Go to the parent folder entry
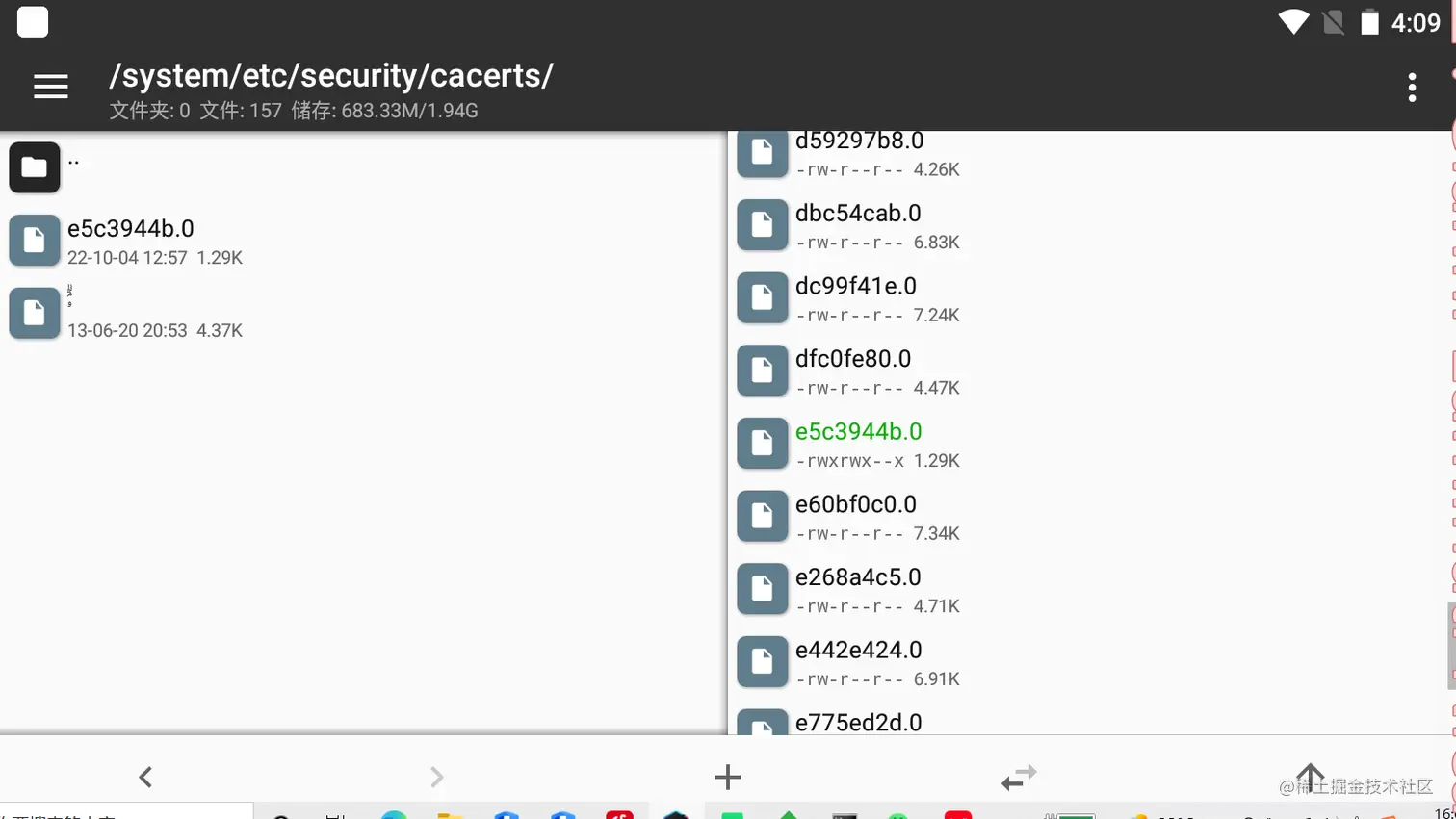Screen dimensions: 1456x819 [35, 167]
